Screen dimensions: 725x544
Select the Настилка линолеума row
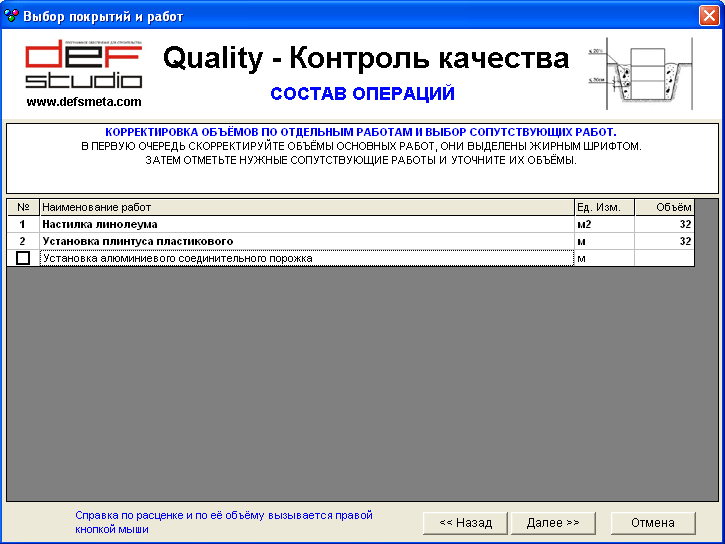(306, 225)
